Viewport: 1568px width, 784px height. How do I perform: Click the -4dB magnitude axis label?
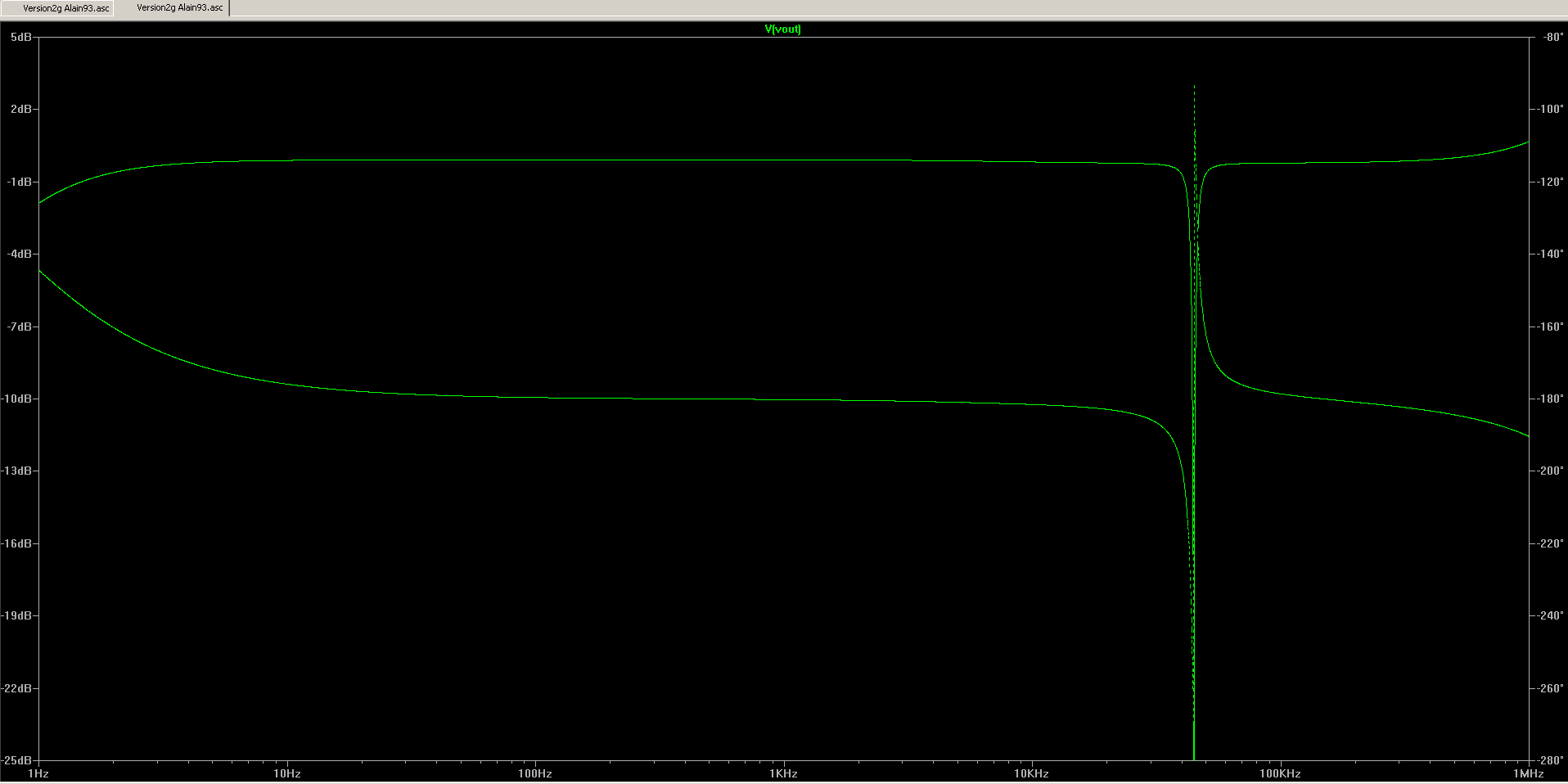tap(20, 254)
